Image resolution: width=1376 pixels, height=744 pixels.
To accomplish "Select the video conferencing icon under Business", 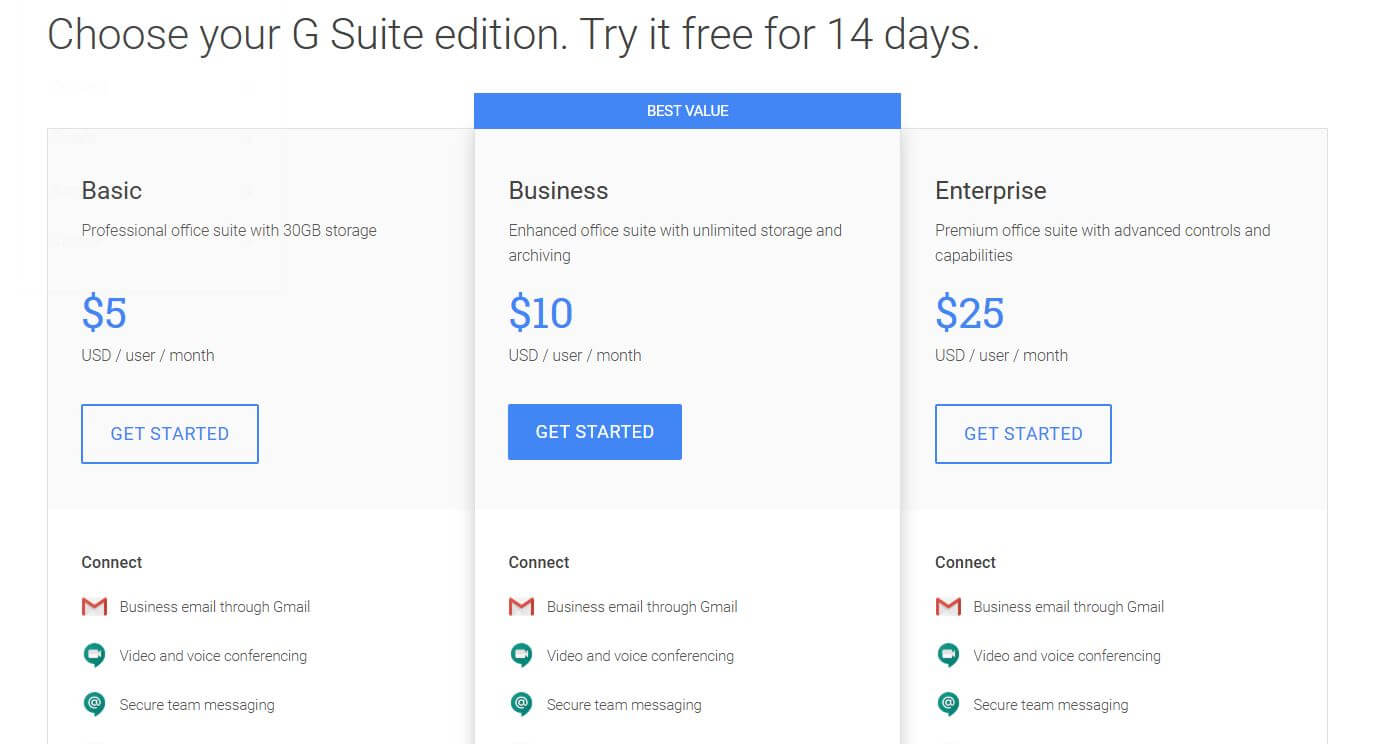I will click(521, 655).
